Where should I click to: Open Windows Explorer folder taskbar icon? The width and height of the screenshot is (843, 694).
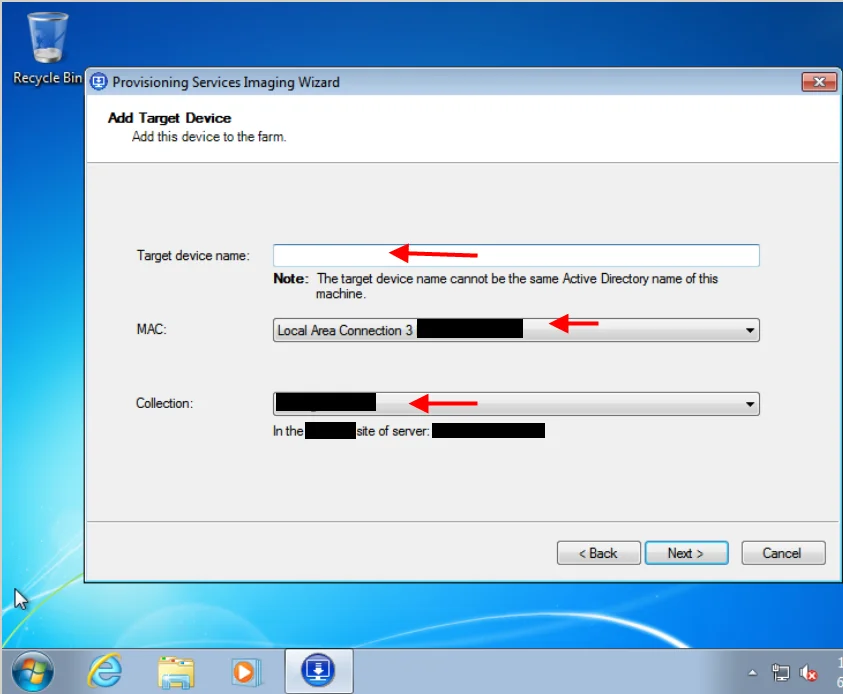click(176, 672)
